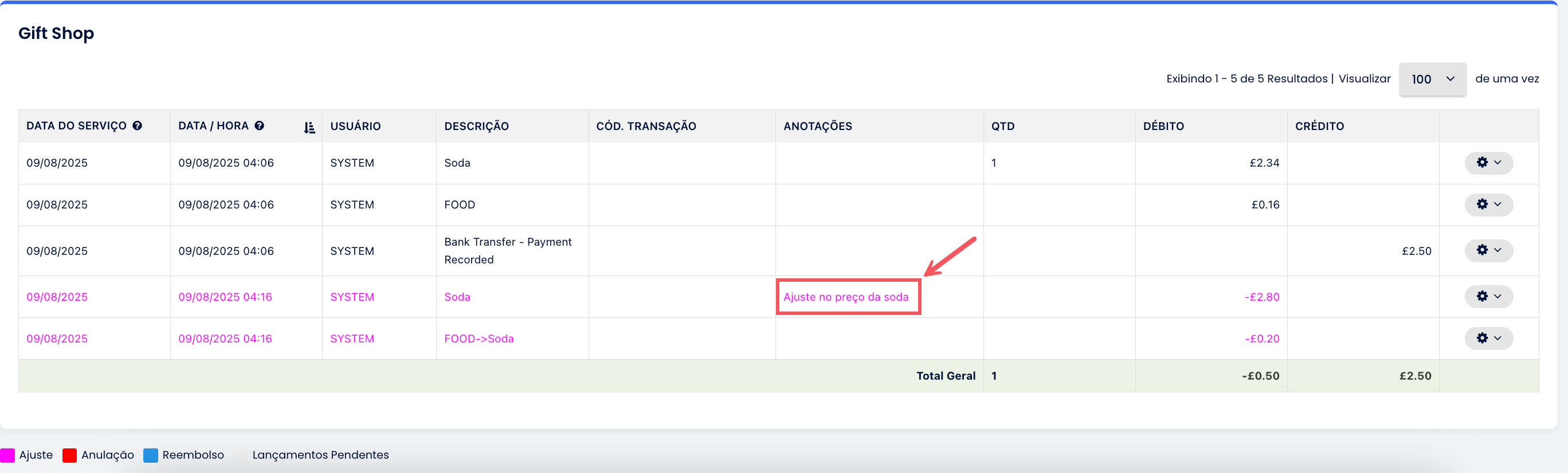The width and height of the screenshot is (1568, 473).
Task: Click the £2.34 debit amount
Action: 1264,163
